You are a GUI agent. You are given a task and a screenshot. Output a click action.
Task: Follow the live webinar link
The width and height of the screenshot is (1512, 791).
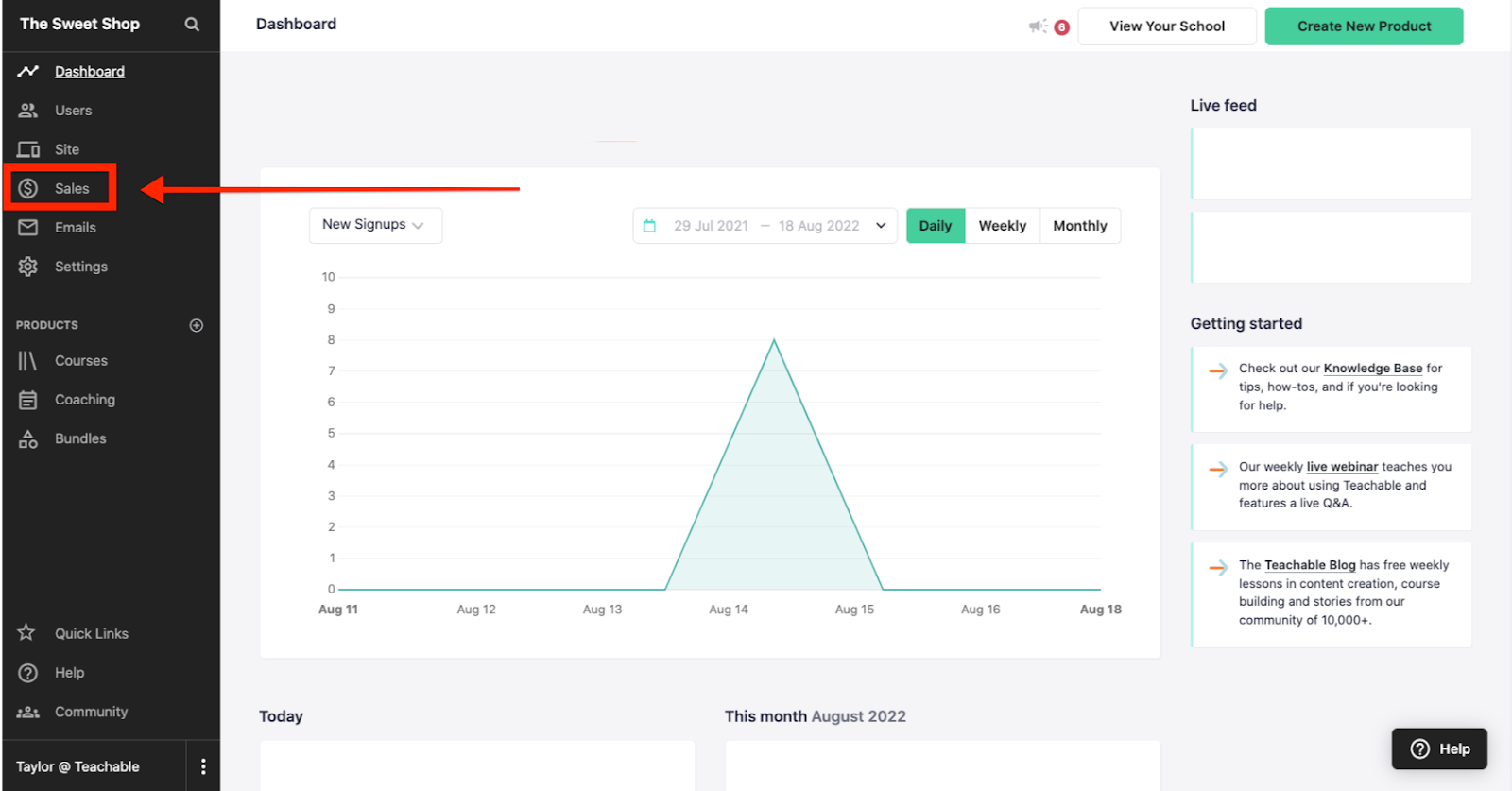coord(1342,467)
